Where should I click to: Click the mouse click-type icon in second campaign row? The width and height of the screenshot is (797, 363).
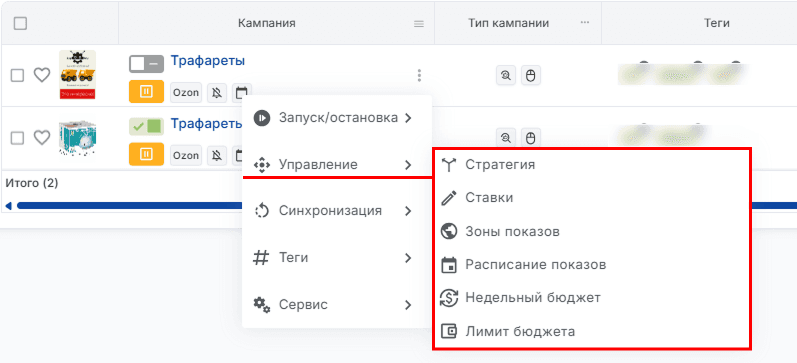pyautogui.click(x=531, y=137)
